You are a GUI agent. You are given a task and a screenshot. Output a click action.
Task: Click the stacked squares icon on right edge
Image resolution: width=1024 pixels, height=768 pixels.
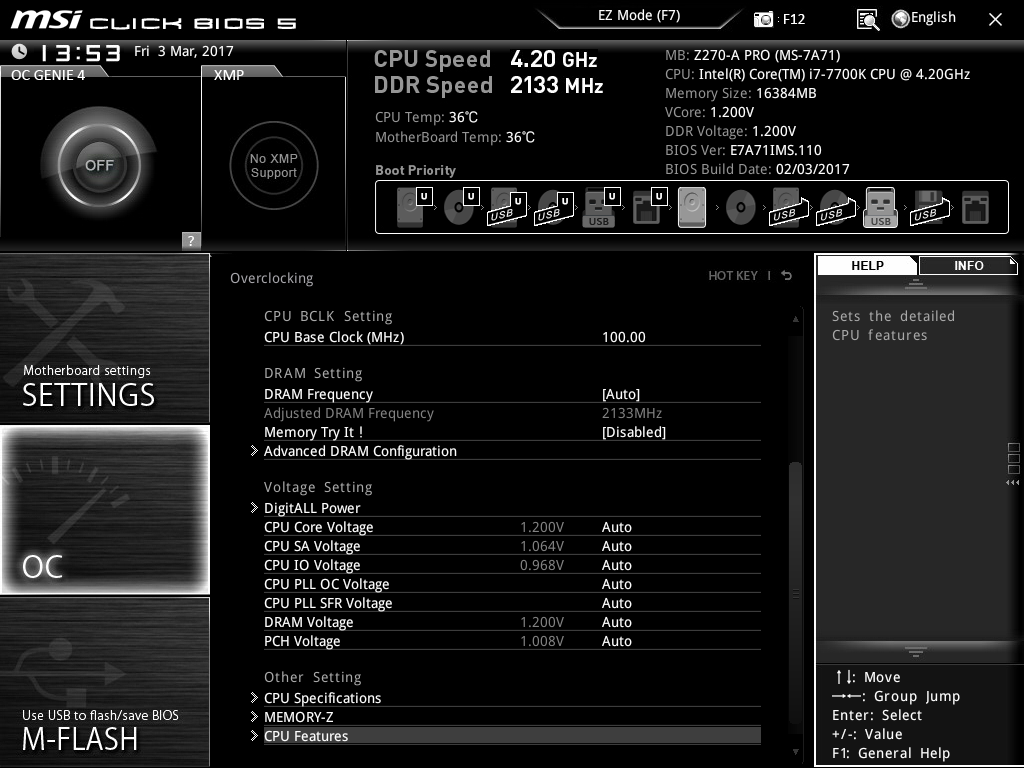click(1014, 458)
